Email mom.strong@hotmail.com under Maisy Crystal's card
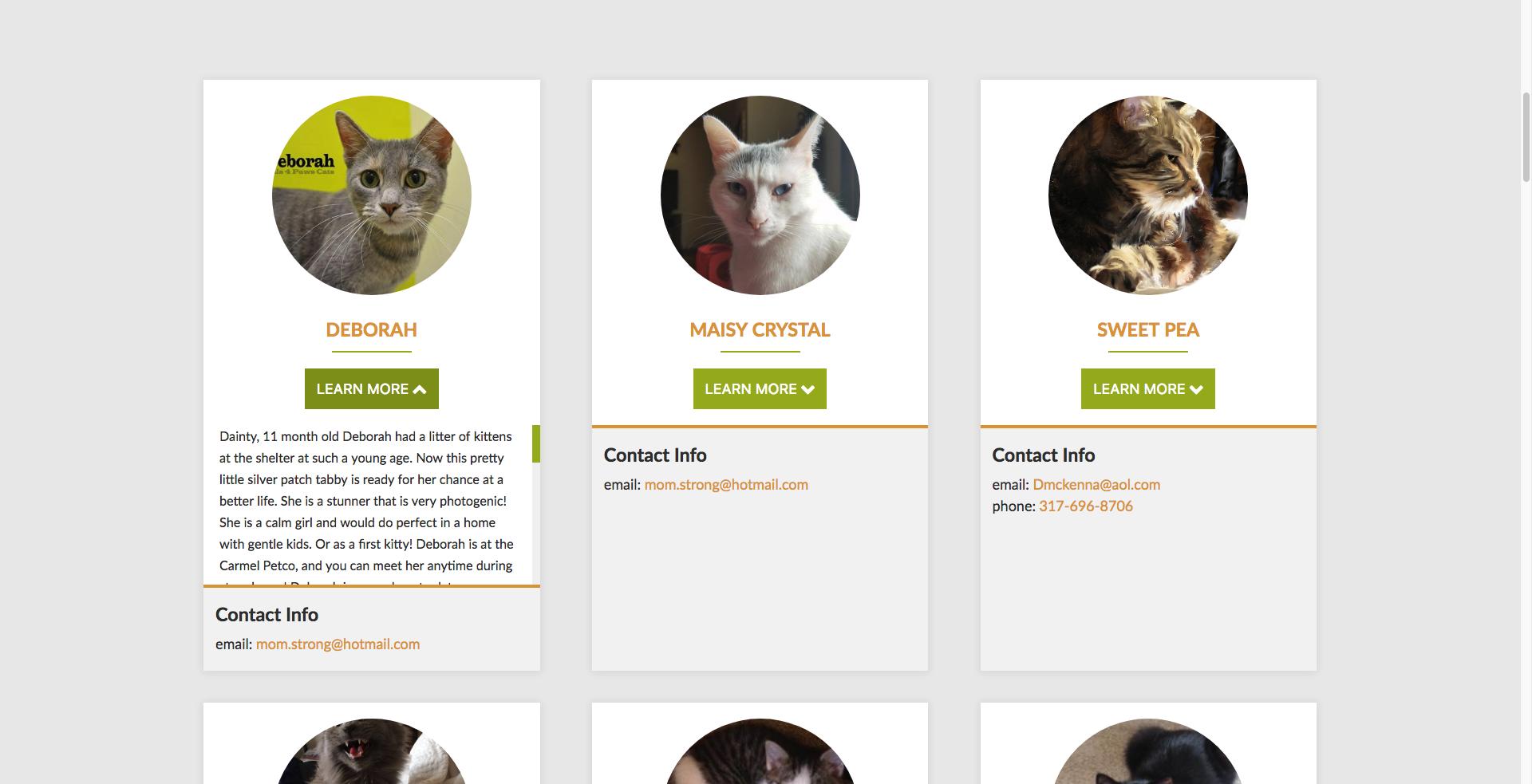 tap(726, 484)
